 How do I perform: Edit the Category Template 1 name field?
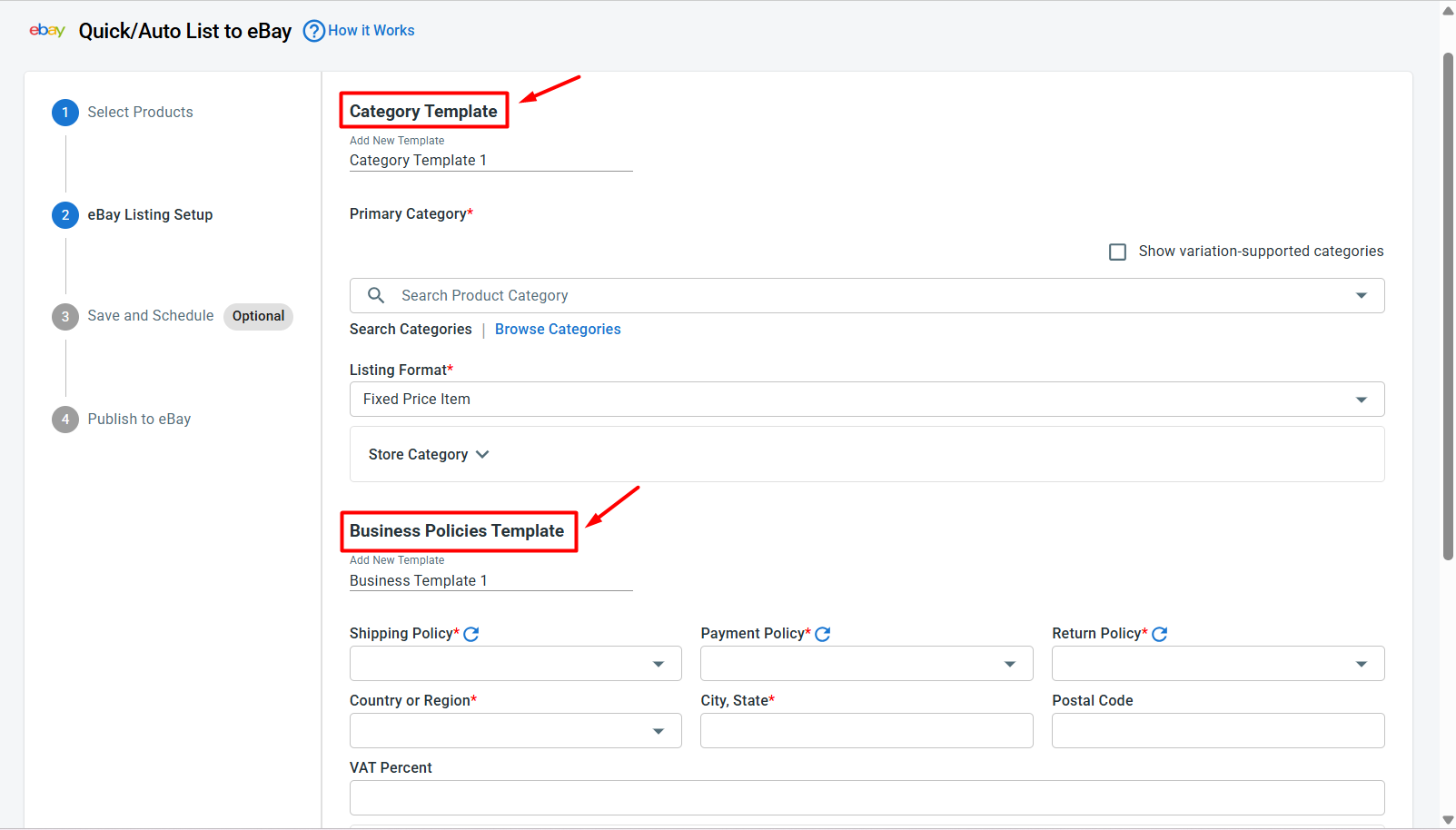coord(491,161)
